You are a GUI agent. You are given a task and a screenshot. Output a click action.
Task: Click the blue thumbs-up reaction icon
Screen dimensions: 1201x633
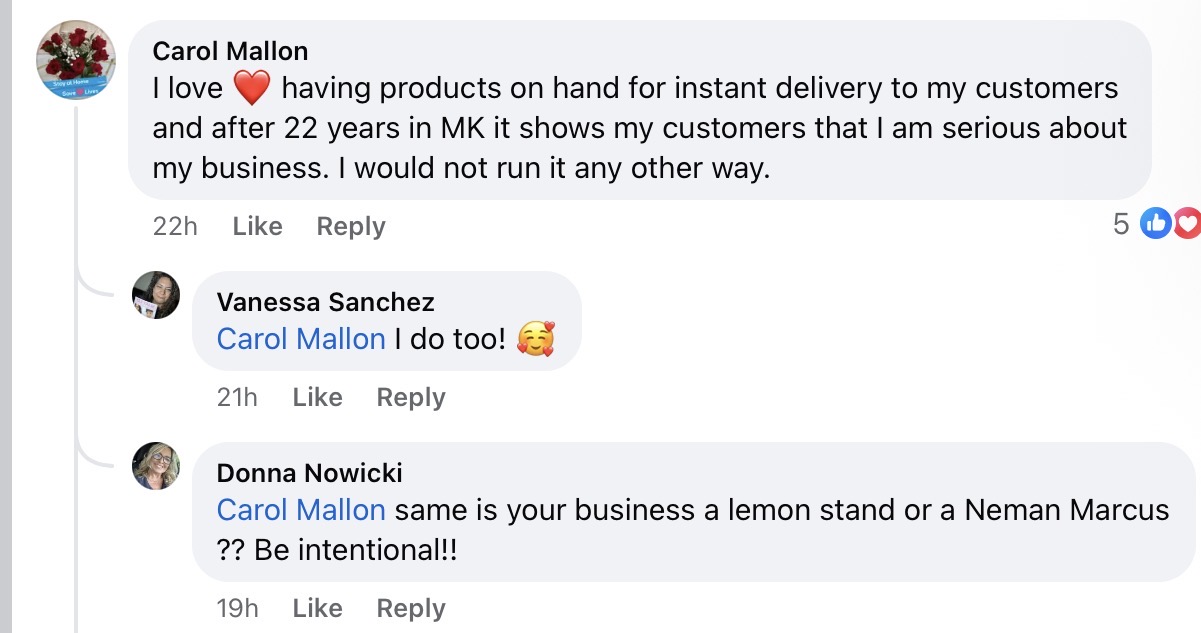1155,224
